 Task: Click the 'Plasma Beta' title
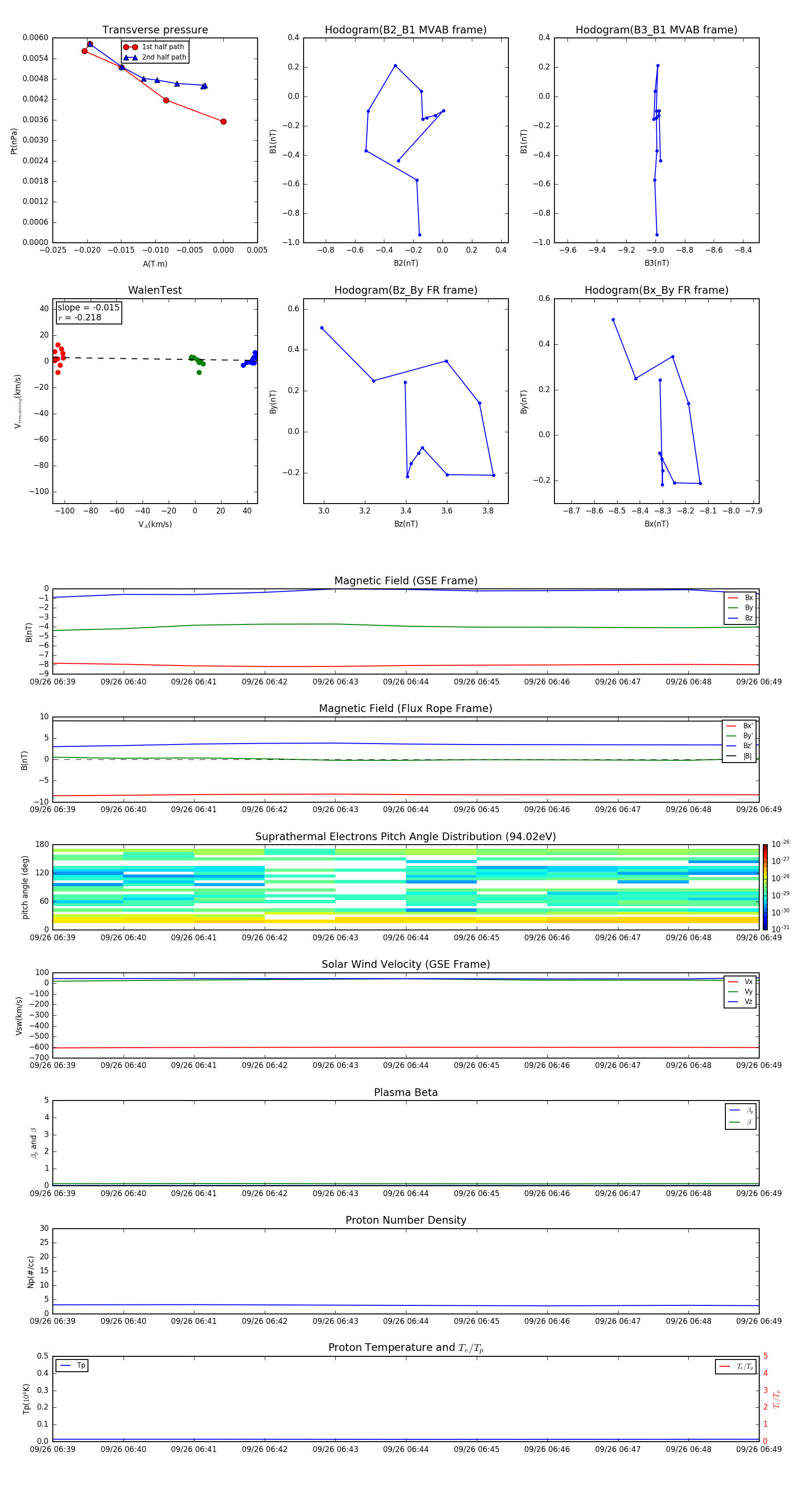[x=406, y=1093]
